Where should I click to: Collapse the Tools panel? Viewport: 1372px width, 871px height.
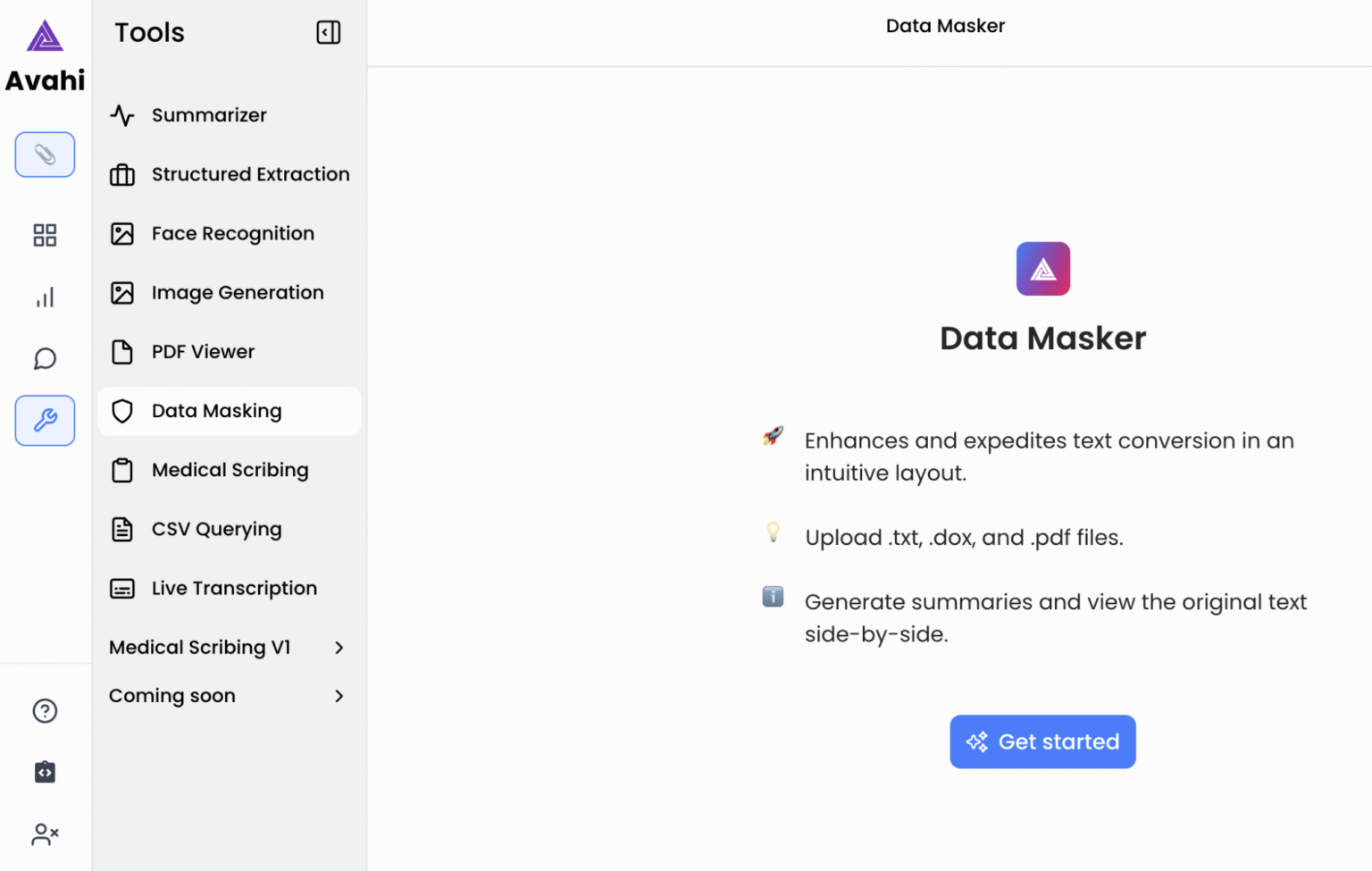pos(328,32)
